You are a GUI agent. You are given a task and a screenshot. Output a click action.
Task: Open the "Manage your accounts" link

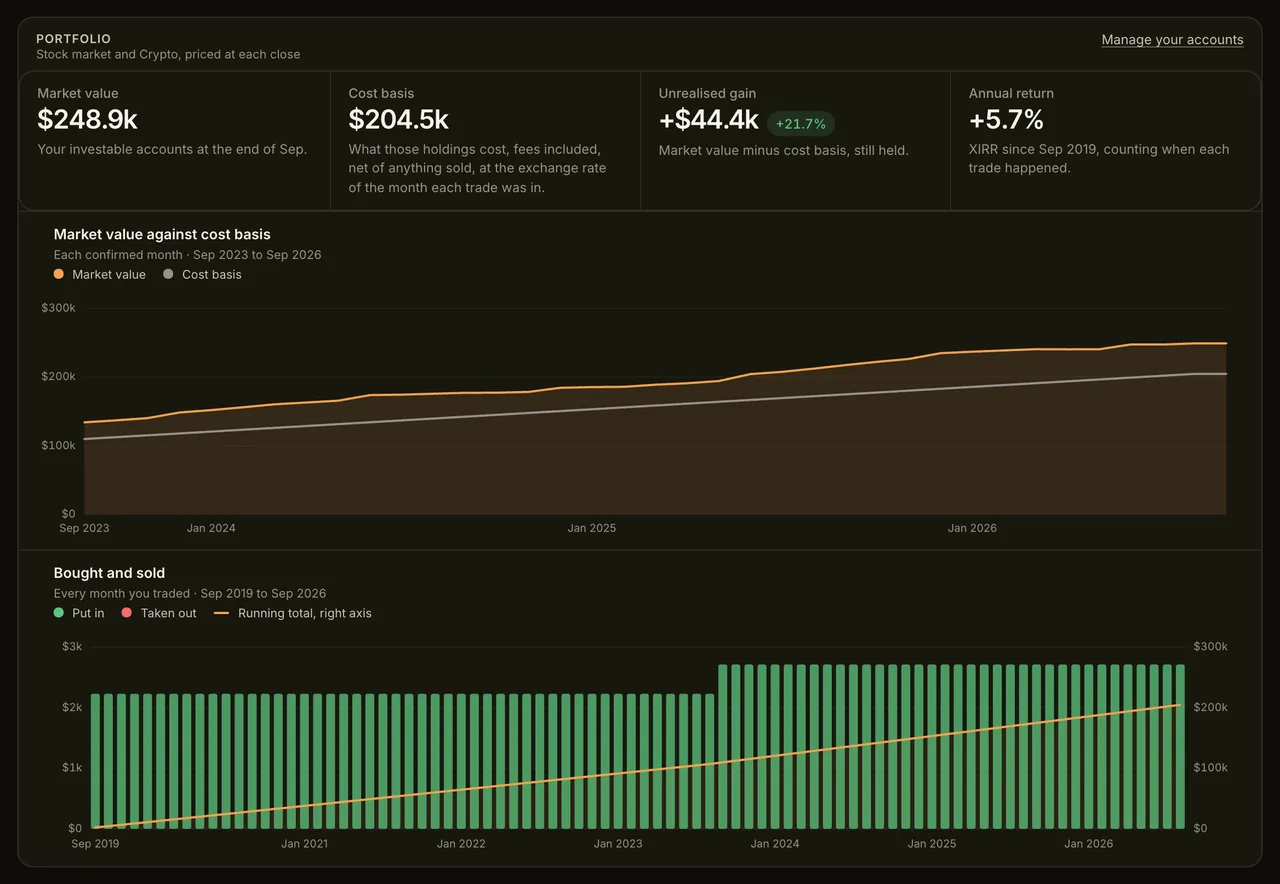pyautogui.click(x=1172, y=40)
